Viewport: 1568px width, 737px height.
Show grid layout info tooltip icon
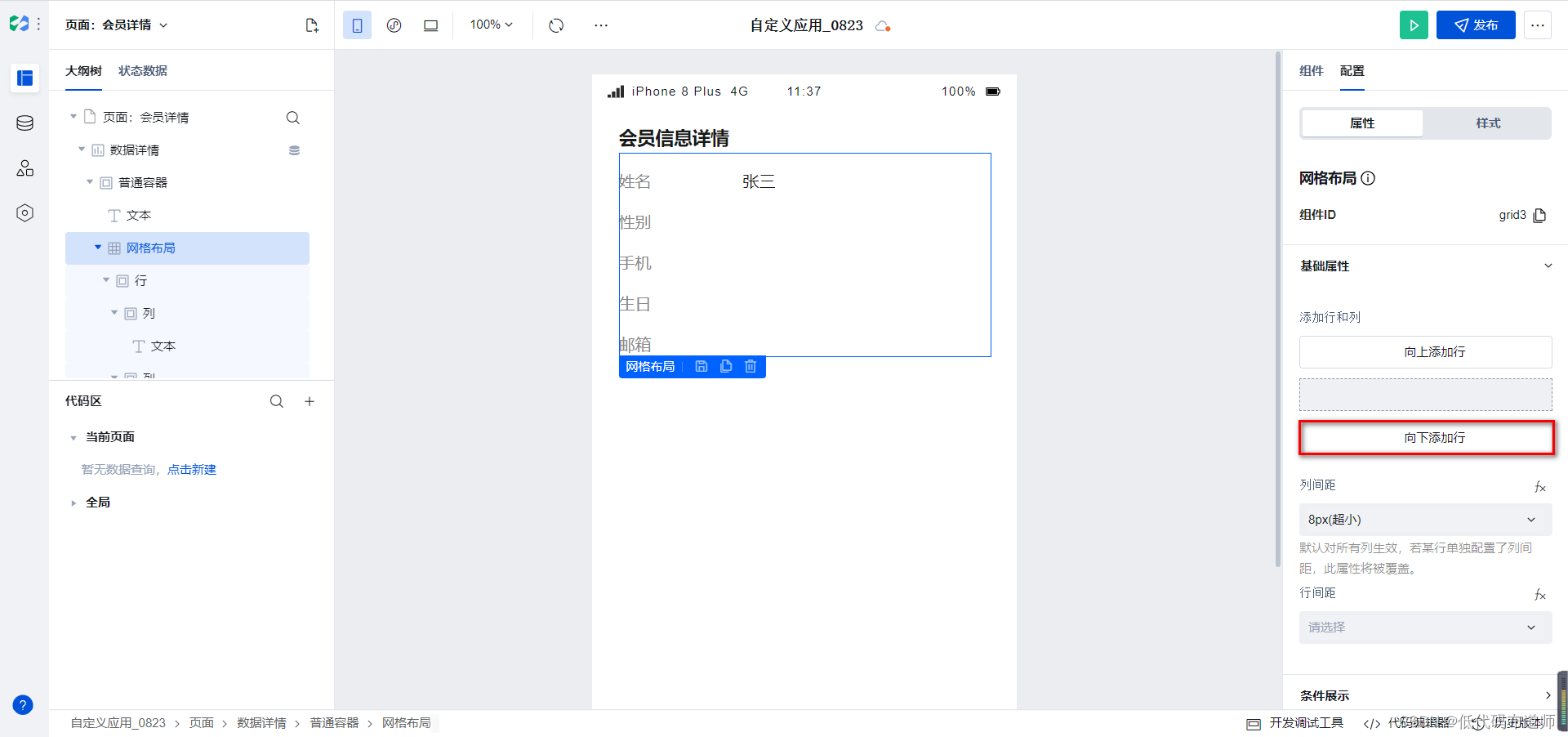point(1368,178)
